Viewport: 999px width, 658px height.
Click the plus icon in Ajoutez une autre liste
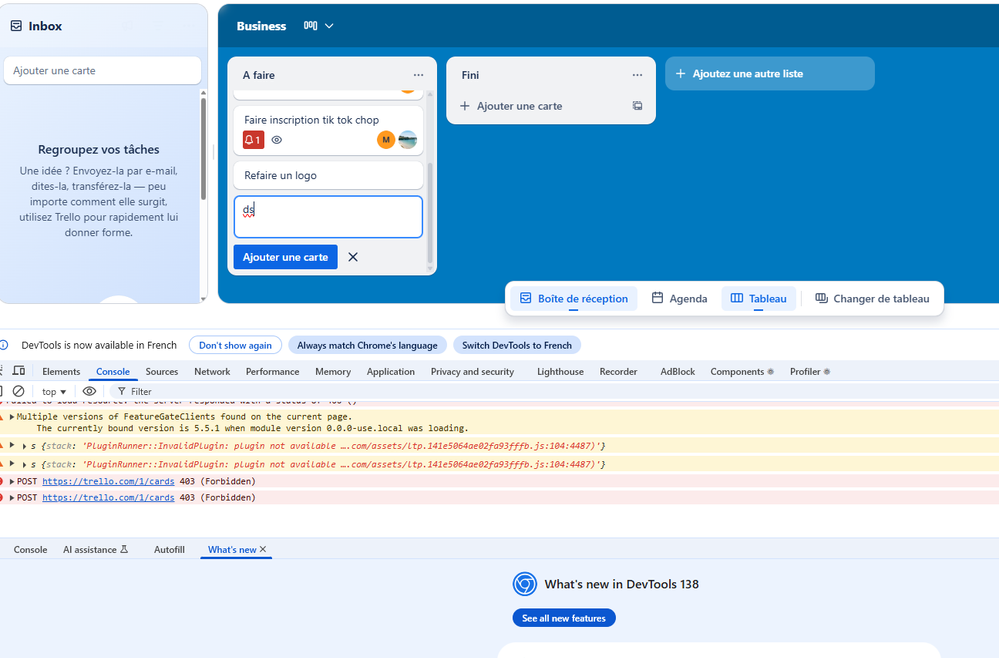[680, 74]
